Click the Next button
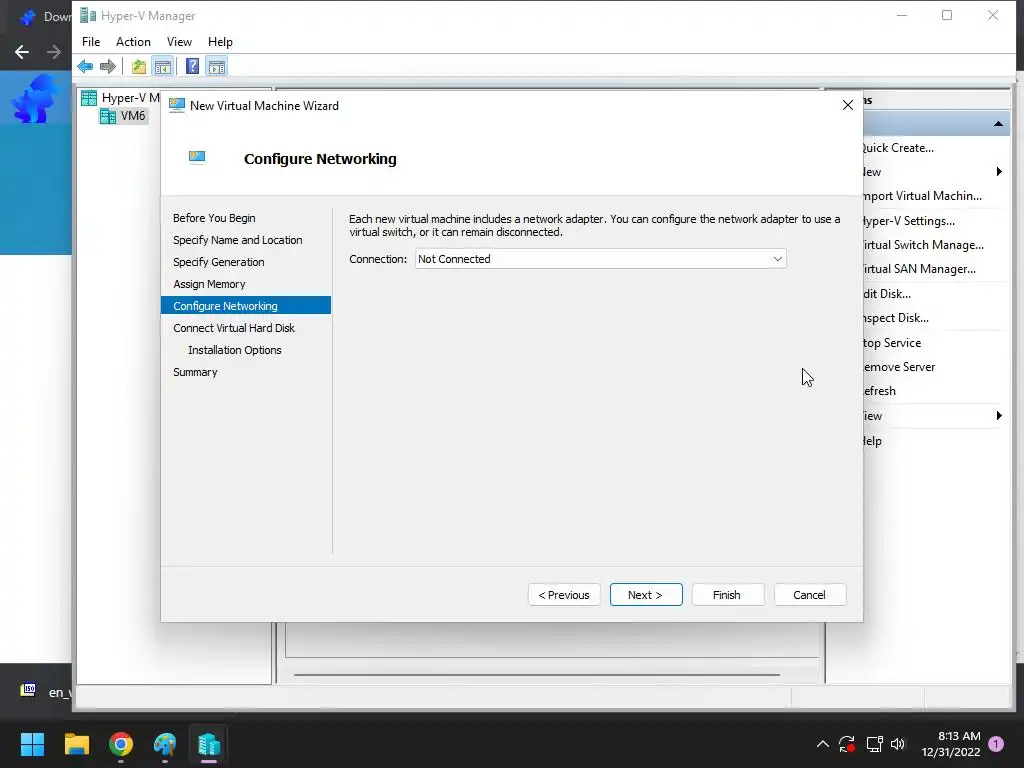The height and width of the screenshot is (768, 1024). click(646, 595)
